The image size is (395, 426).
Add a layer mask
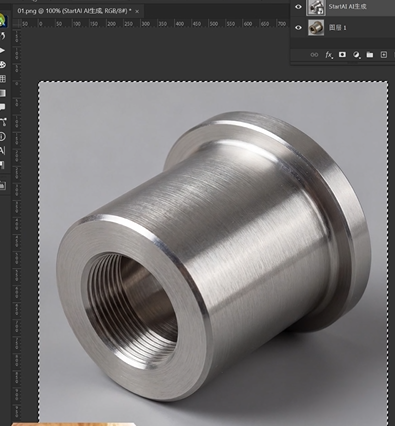click(x=342, y=54)
